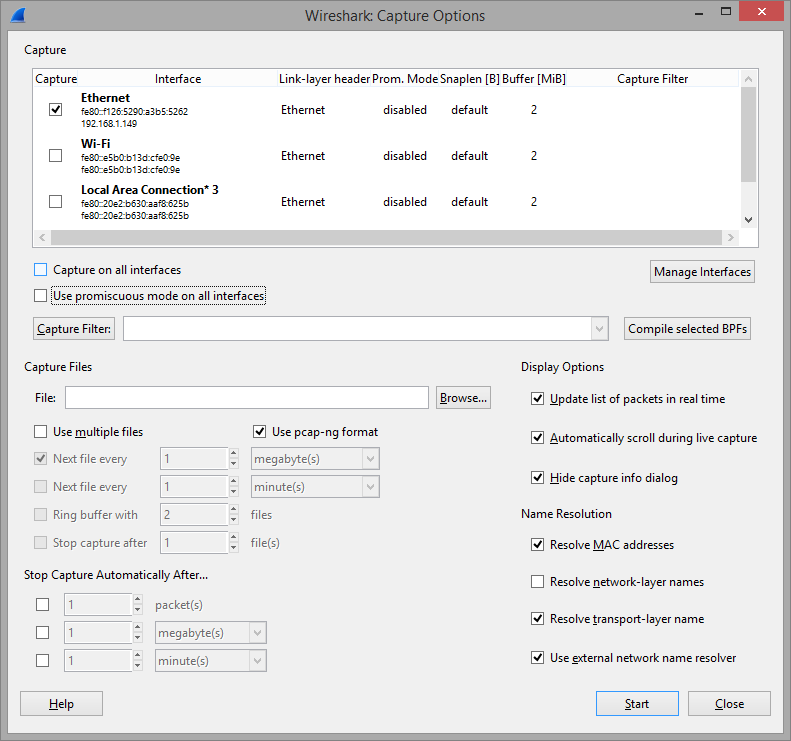Decrement the stop-after megabyte(s) spinner
791x741 pixels.
tap(138, 638)
